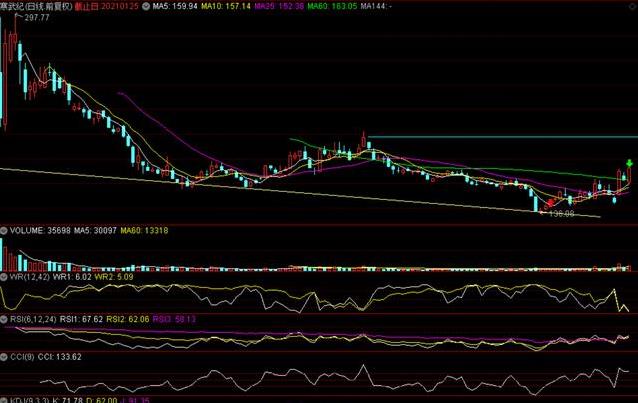
Task: Click the green arrow marker above the last candle
Action: pyautogui.click(x=629, y=162)
